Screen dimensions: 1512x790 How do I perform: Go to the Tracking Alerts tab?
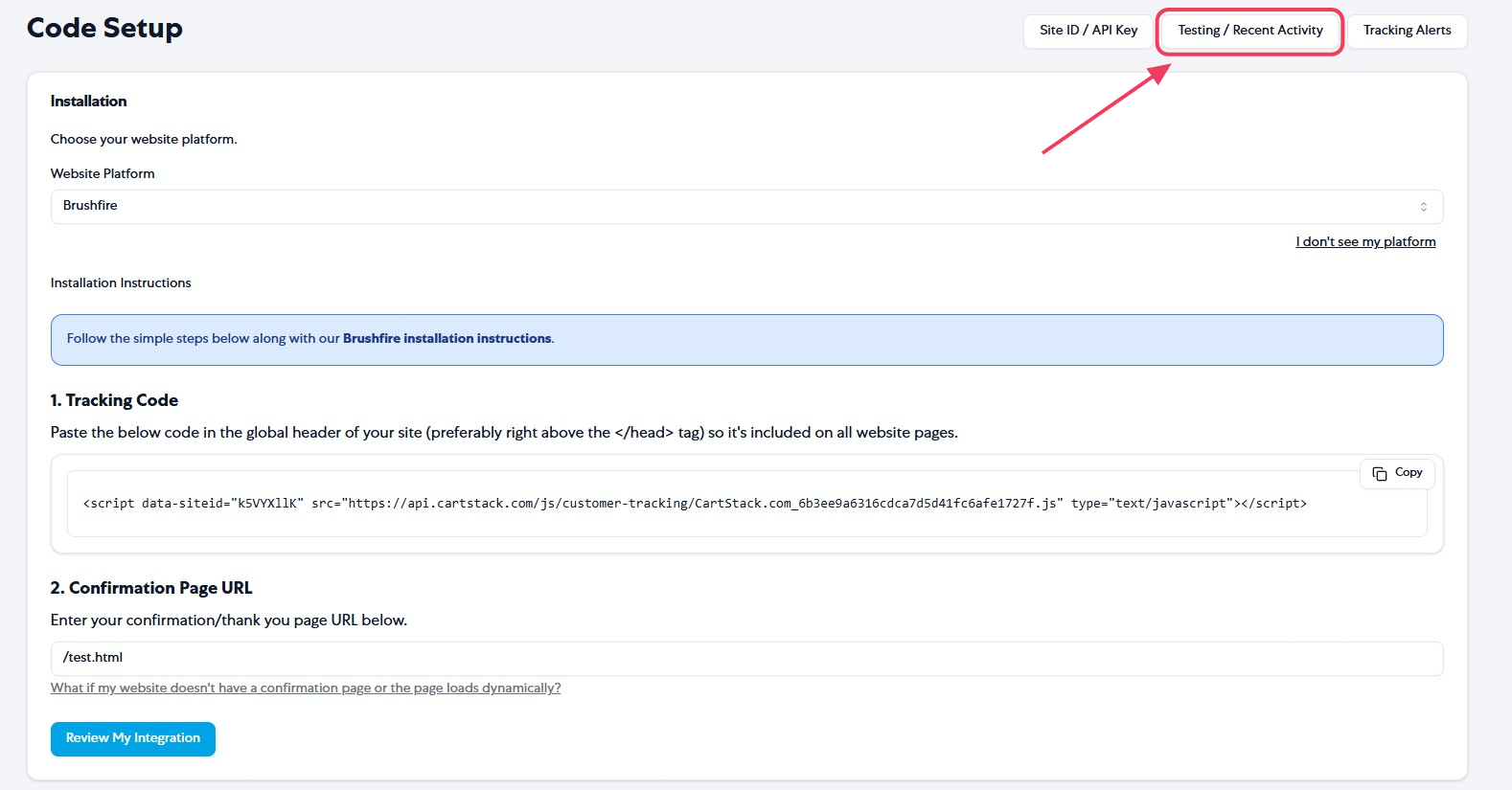[1407, 31]
